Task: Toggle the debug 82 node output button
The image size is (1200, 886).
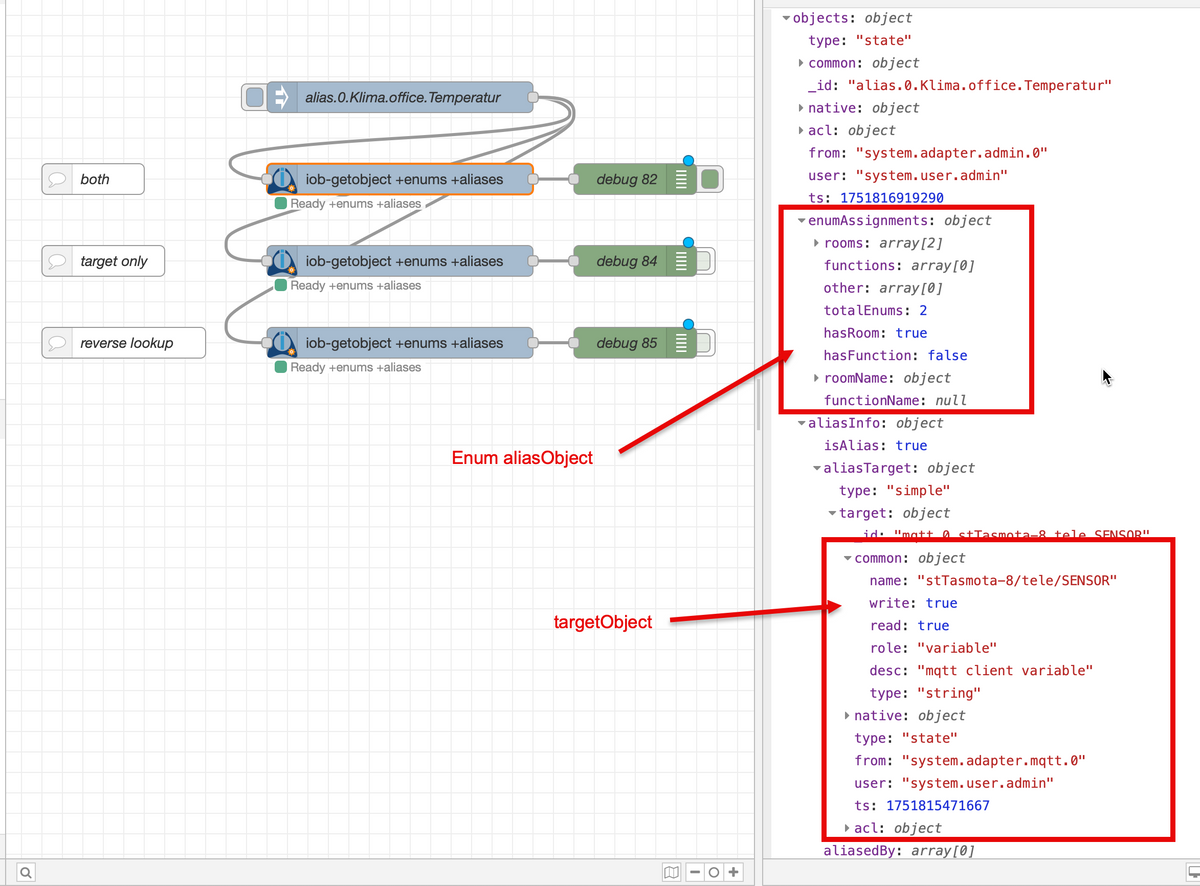Action: coord(710,180)
